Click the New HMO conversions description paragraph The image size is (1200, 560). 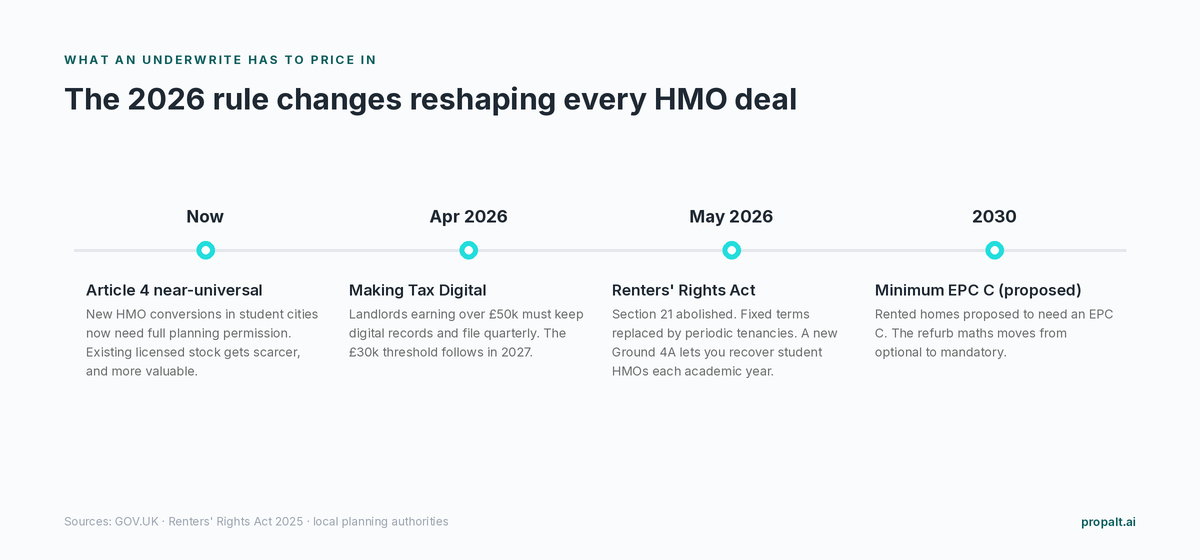[x=202, y=343]
